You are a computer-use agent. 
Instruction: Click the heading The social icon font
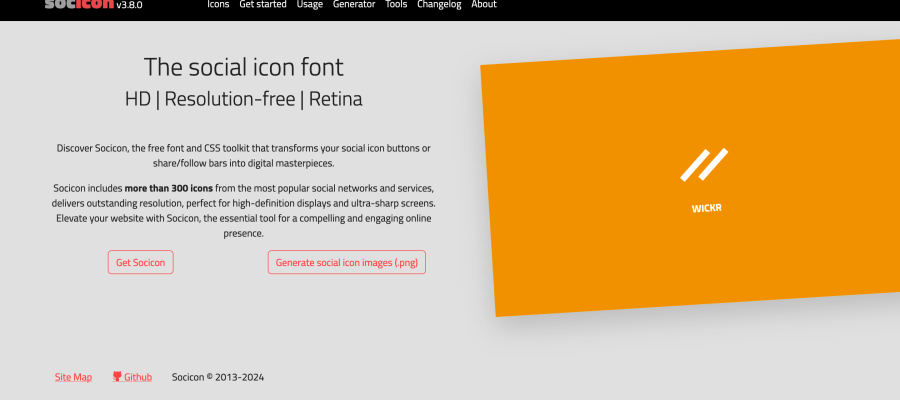(x=243, y=67)
